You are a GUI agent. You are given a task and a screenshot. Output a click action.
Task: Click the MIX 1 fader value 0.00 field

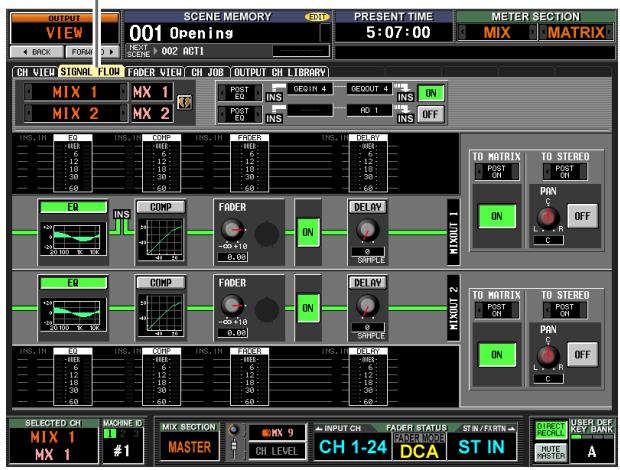(232, 257)
